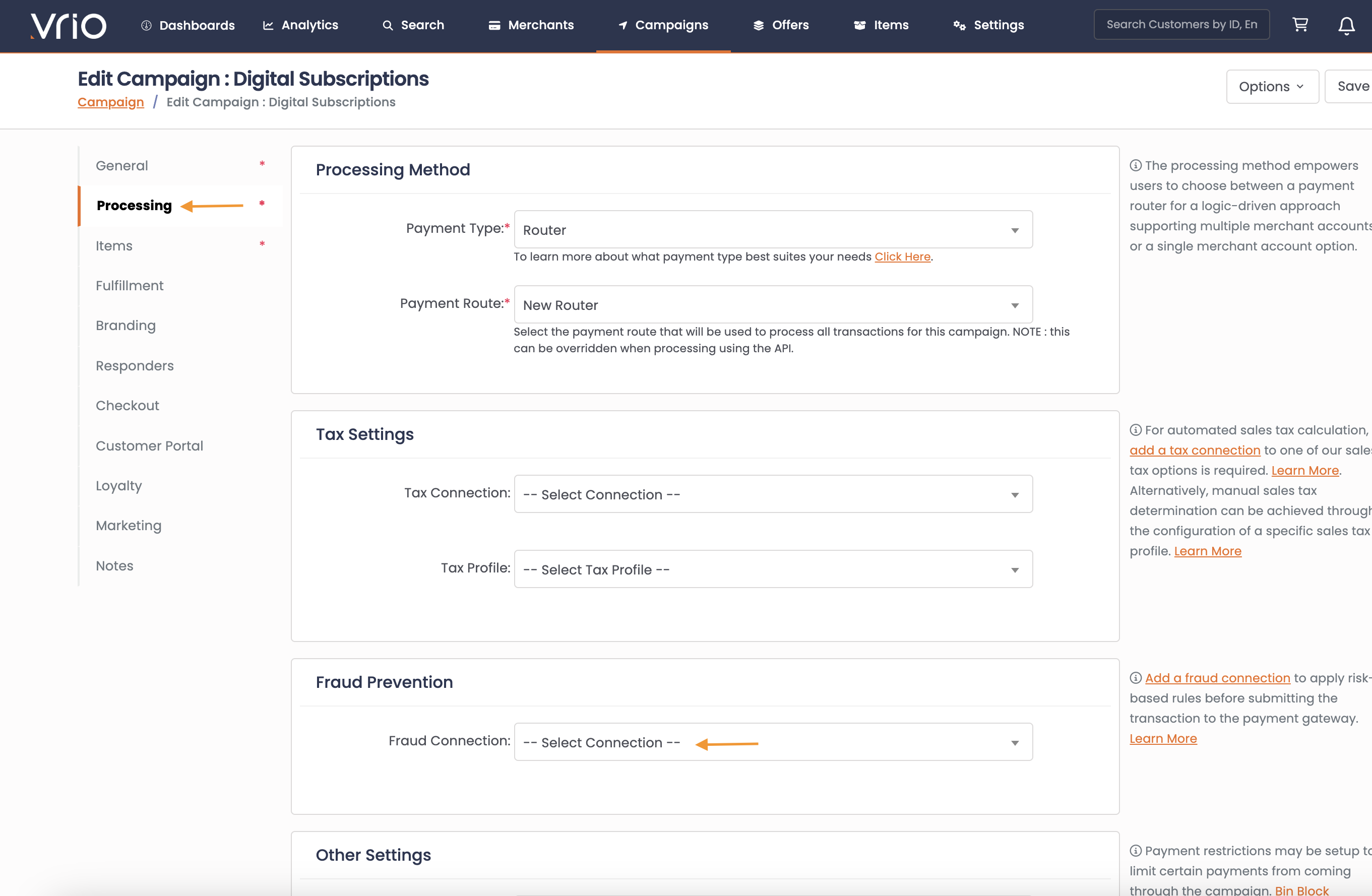
Task: Follow the add a tax connection link
Action: [1195, 450]
